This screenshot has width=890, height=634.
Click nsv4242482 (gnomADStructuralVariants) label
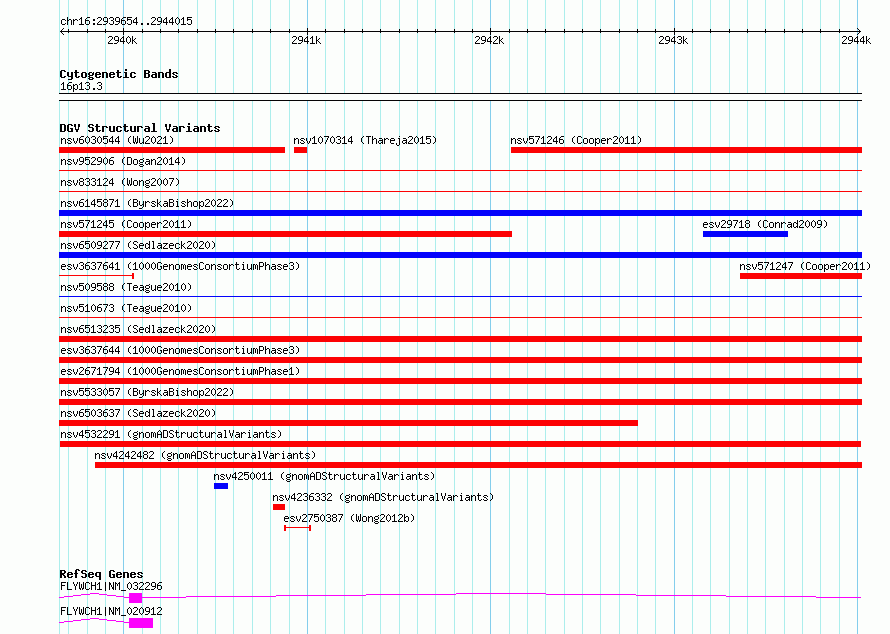coord(205,455)
